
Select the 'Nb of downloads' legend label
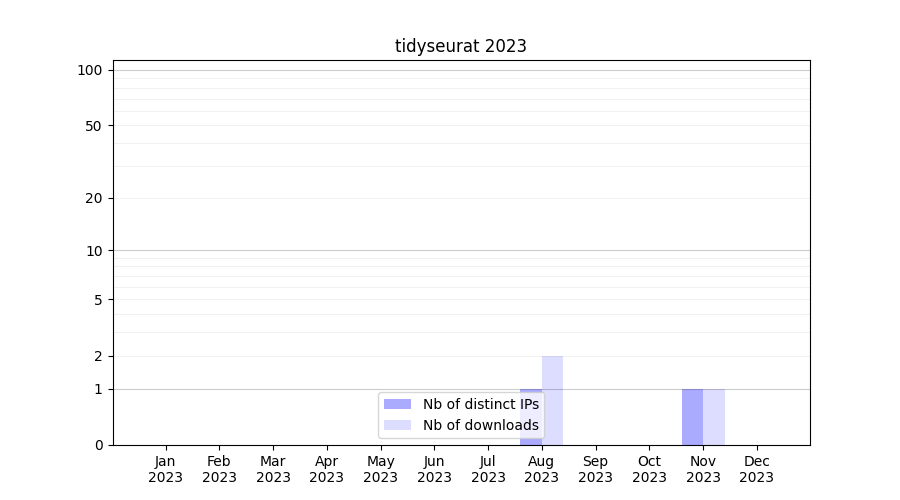point(480,425)
